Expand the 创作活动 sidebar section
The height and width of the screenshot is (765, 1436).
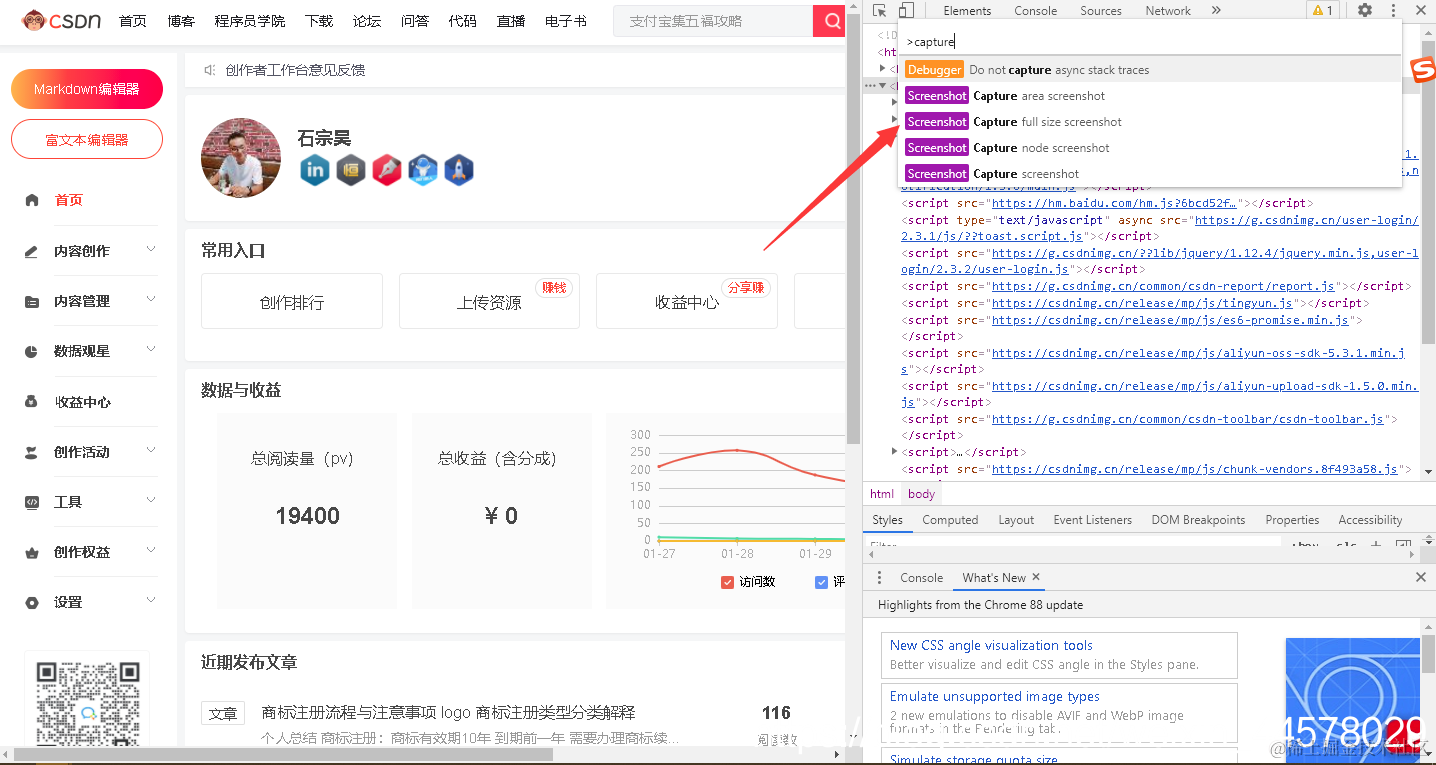coord(151,450)
